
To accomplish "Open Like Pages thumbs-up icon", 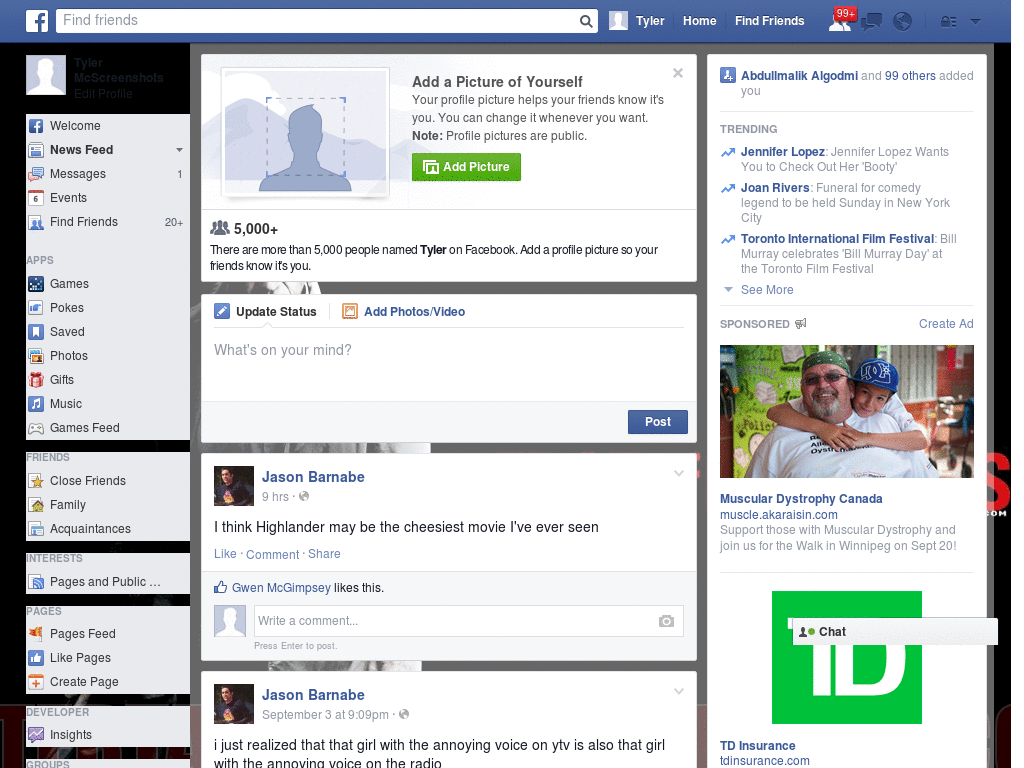I will tap(36, 658).
